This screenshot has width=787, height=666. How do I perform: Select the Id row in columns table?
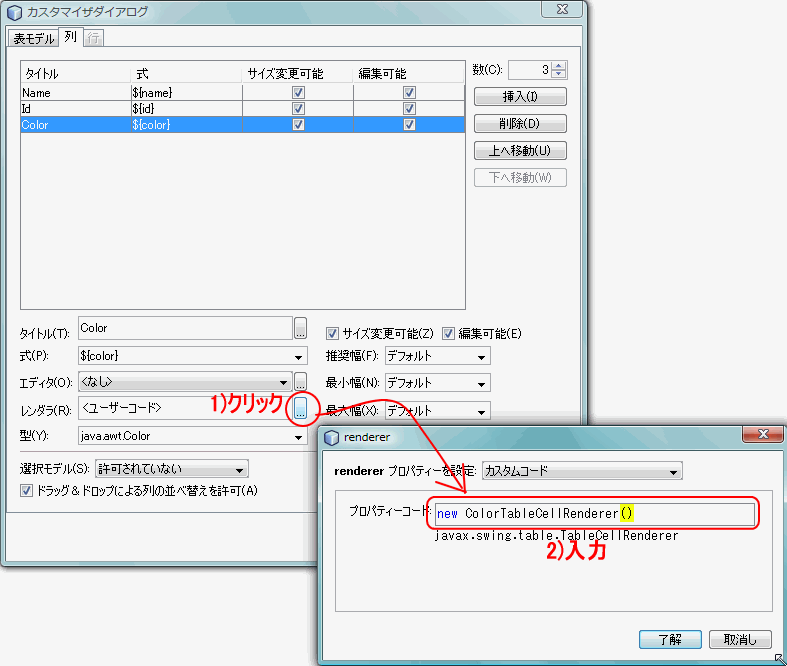240,108
